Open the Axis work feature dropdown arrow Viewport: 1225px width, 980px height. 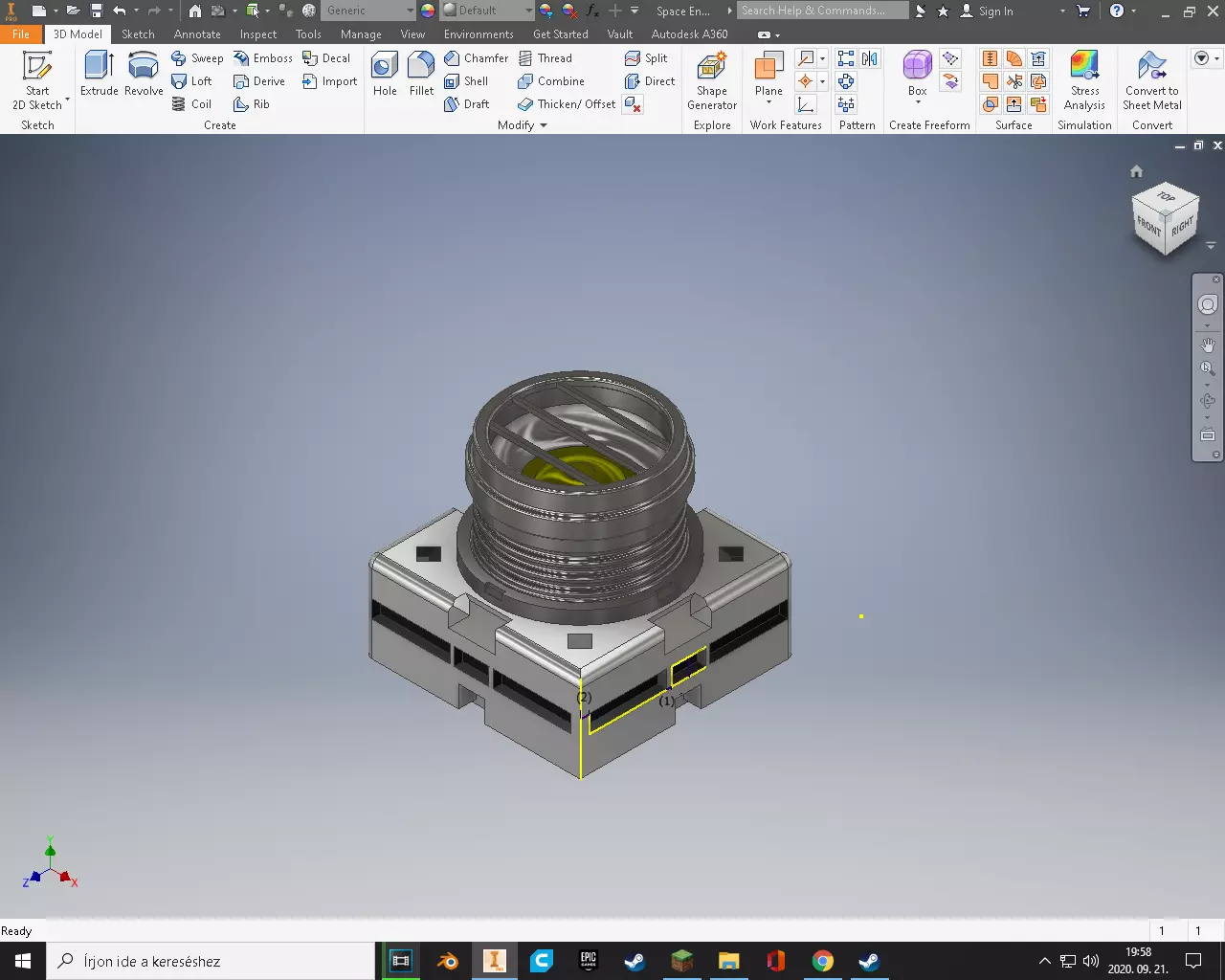(822, 59)
